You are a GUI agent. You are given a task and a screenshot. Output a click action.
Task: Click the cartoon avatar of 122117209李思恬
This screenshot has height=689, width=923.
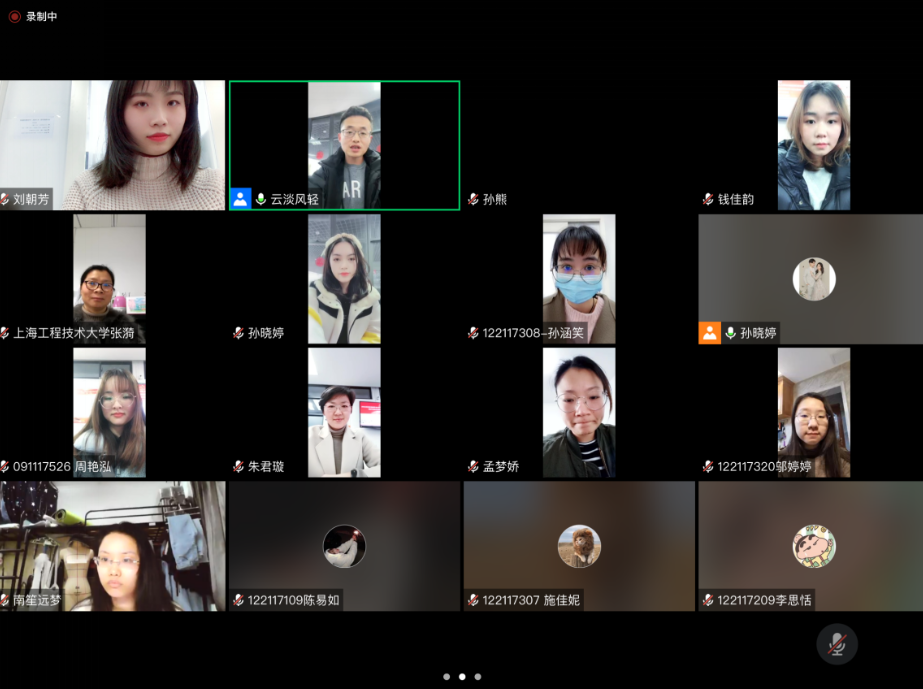coord(813,546)
